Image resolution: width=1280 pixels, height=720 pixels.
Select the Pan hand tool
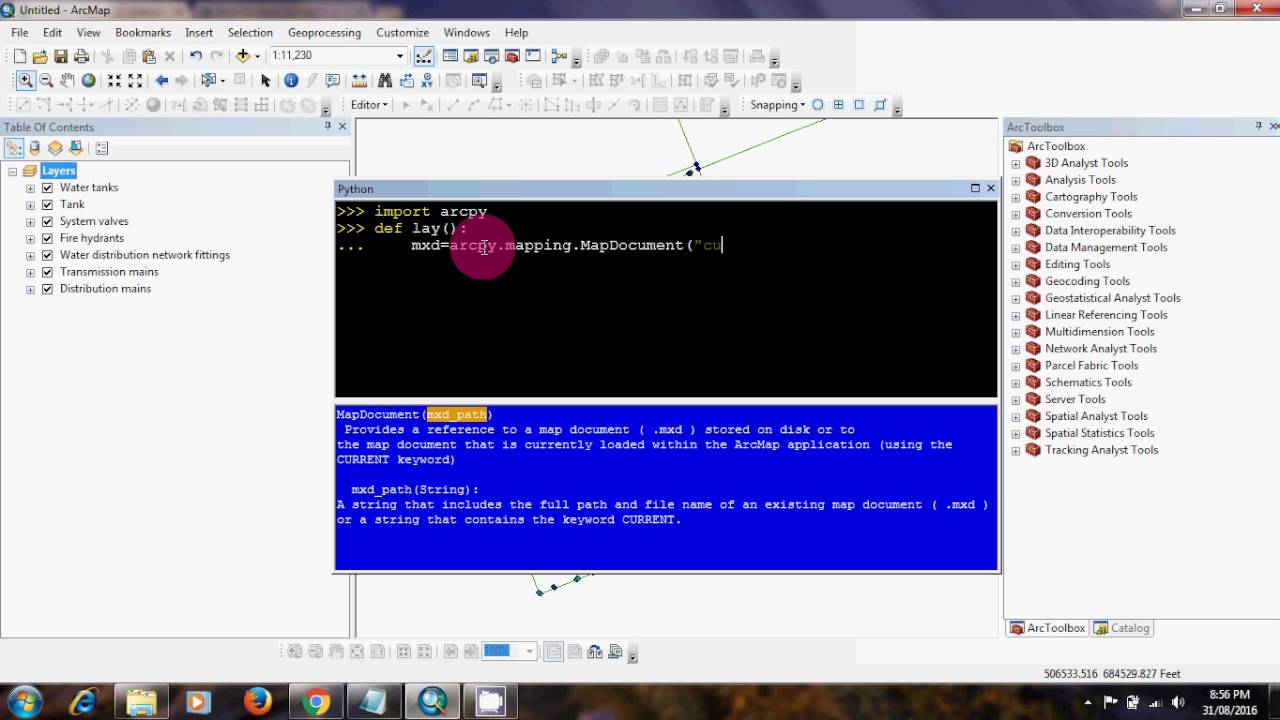pos(67,81)
